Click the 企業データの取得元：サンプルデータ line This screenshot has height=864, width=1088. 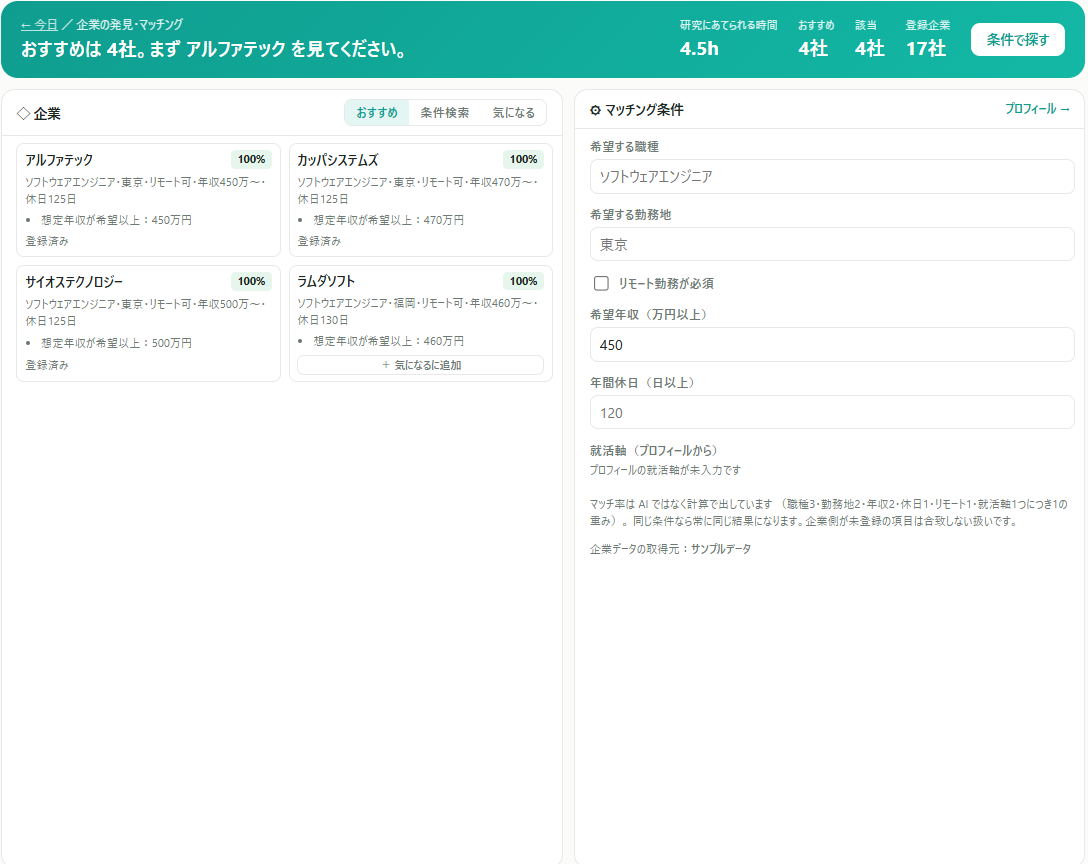[670, 549]
